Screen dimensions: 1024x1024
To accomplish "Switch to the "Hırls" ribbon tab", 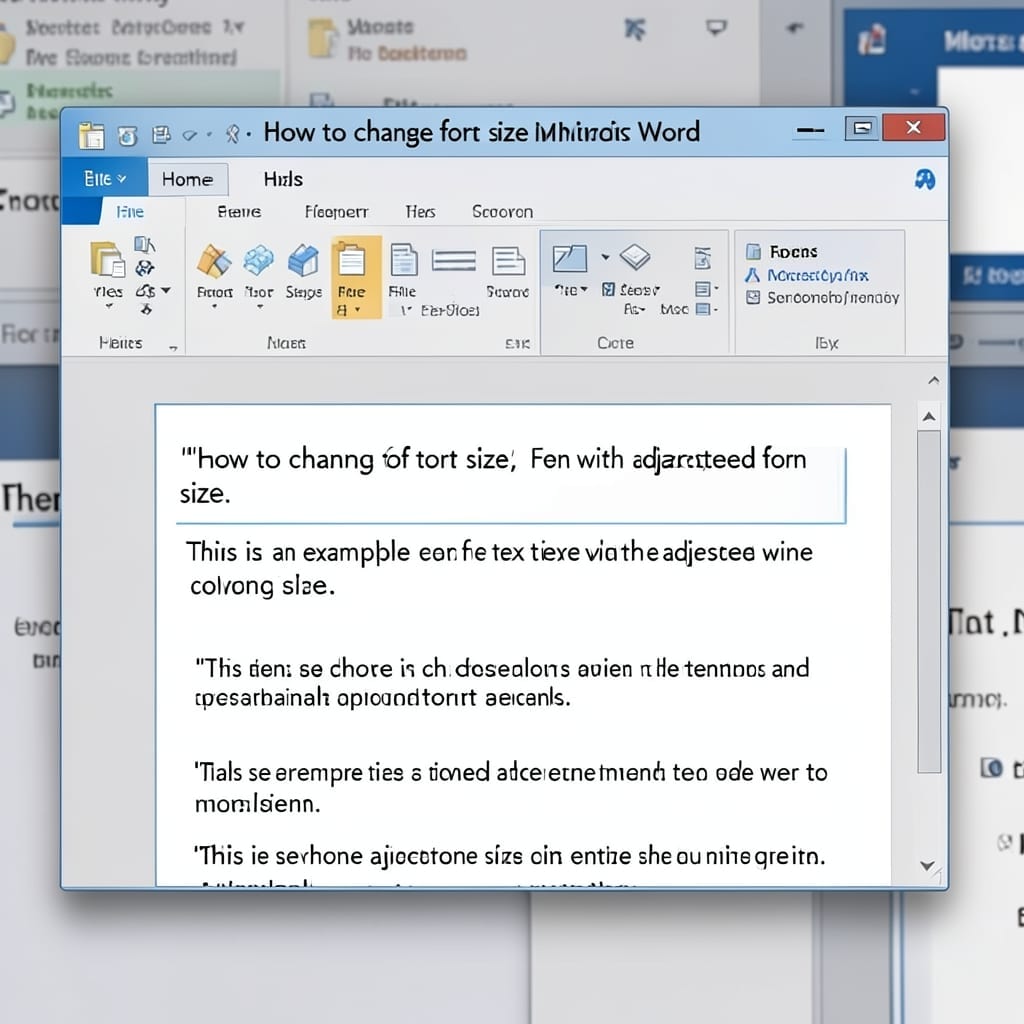I will [283, 180].
